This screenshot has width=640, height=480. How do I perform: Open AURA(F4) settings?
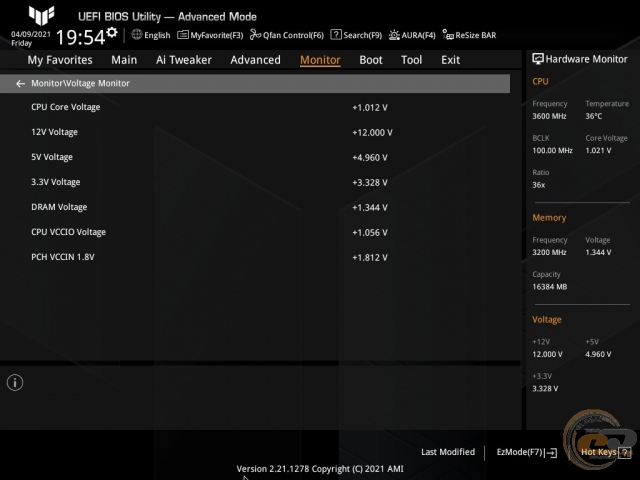click(412, 35)
